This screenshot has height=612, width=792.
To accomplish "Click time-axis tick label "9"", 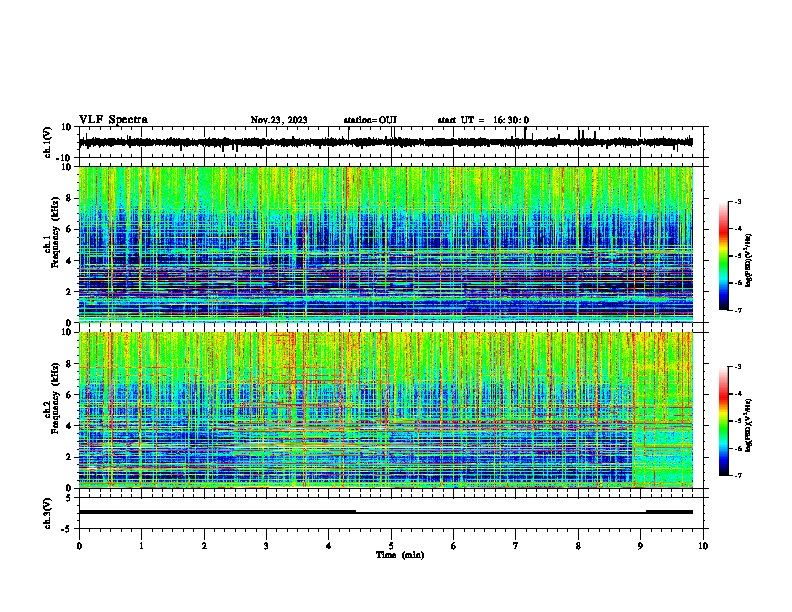I will coord(640,546).
